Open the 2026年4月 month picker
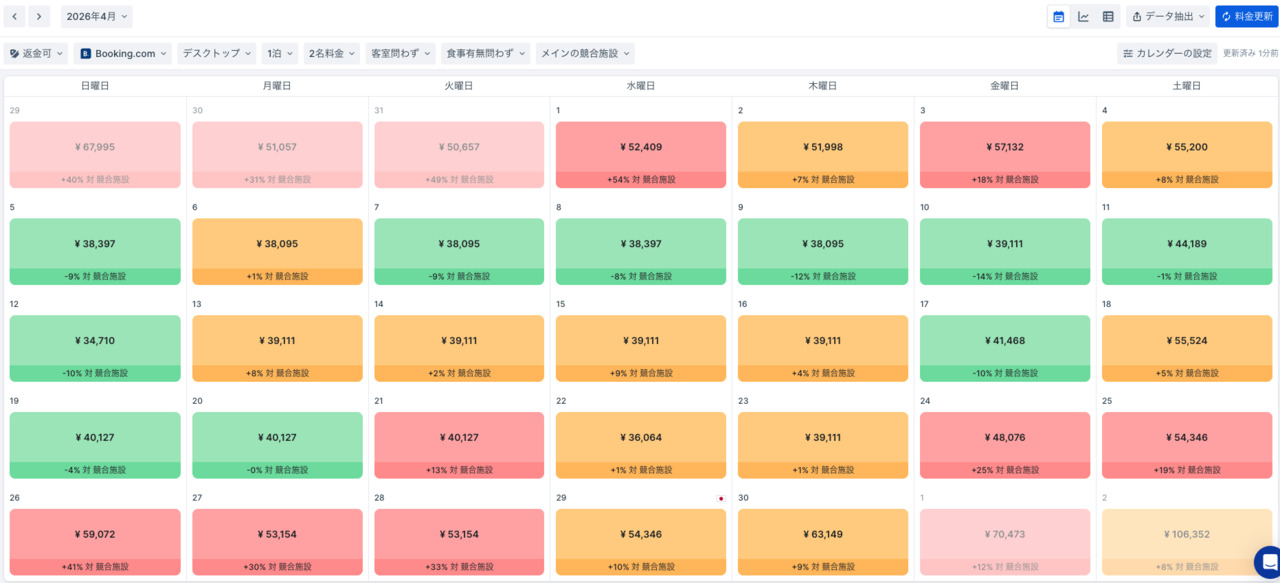Screen dimensions: 1280x583 (x=96, y=17)
